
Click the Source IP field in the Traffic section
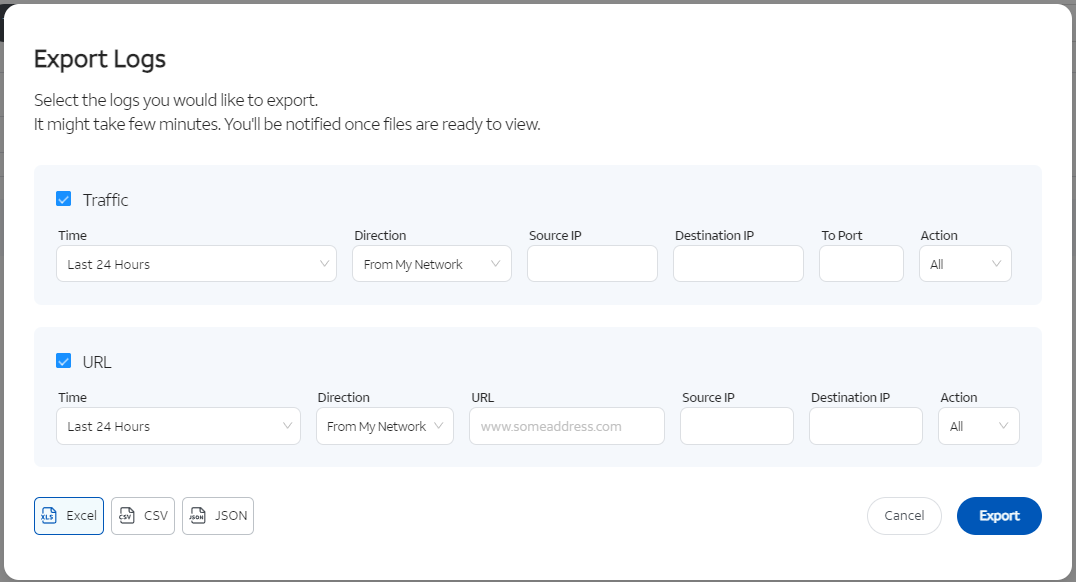[592, 263]
